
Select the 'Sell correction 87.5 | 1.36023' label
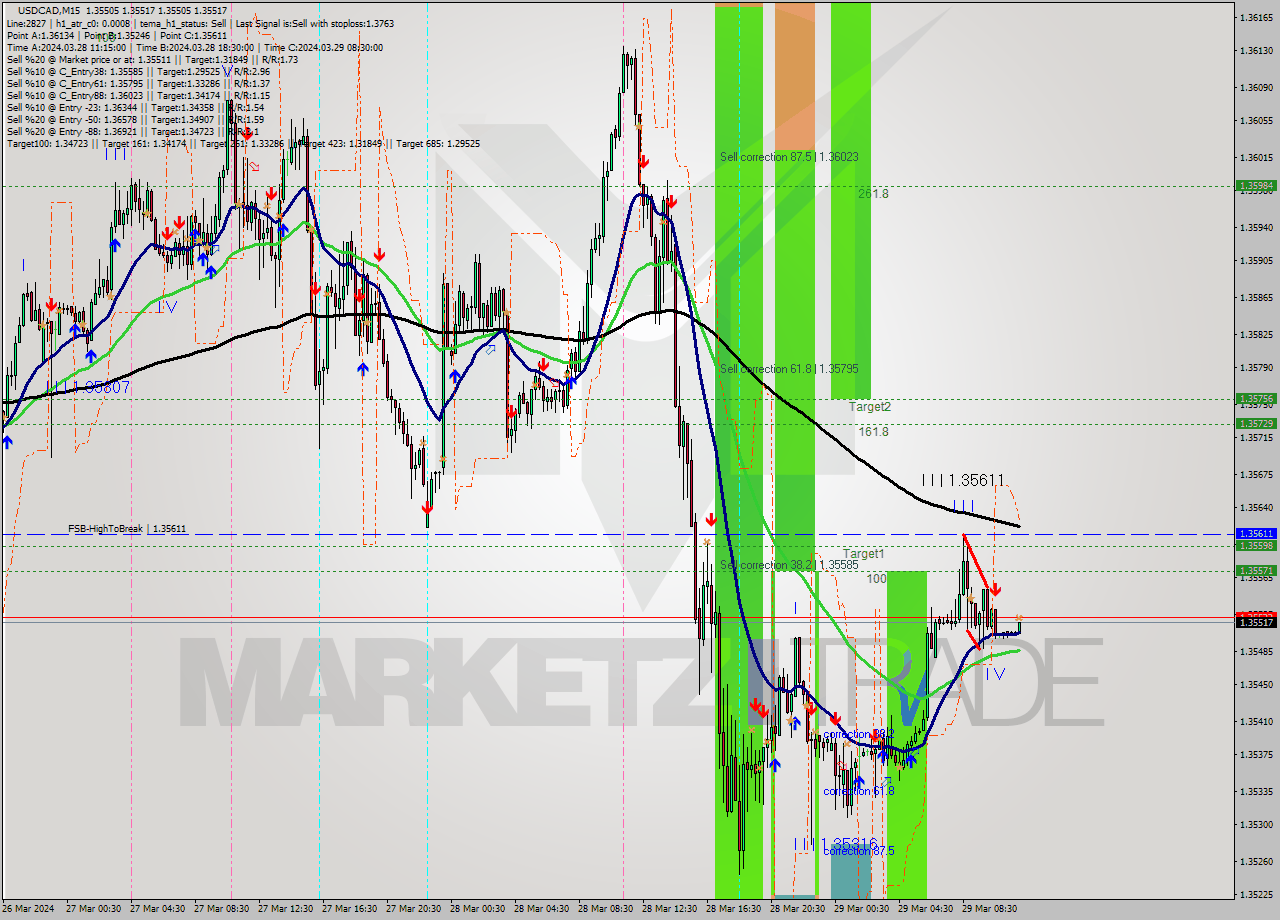(789, 157)
